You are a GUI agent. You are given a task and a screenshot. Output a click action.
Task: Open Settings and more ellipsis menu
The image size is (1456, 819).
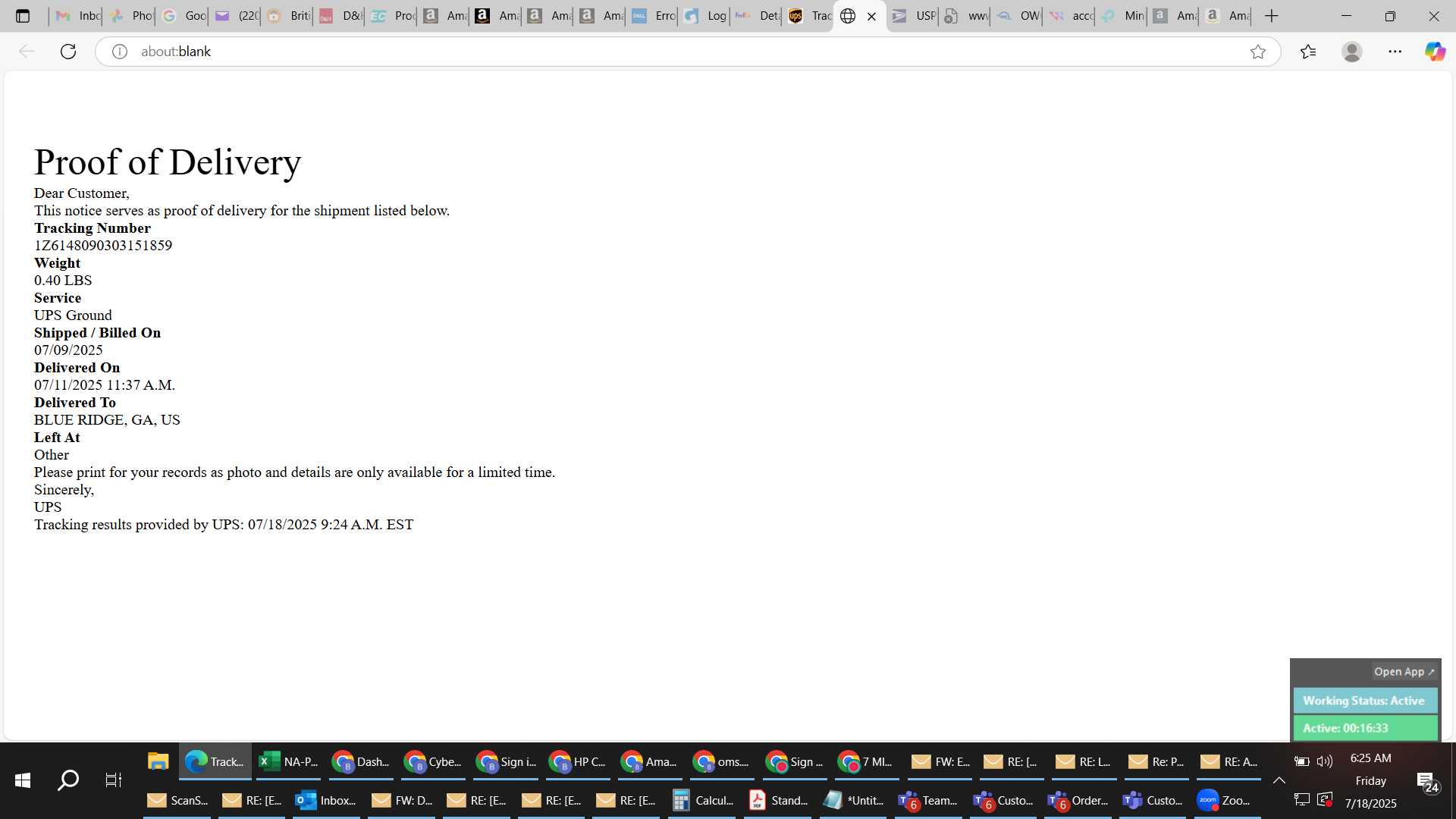pyautogui.click(x=1395, y=52)
